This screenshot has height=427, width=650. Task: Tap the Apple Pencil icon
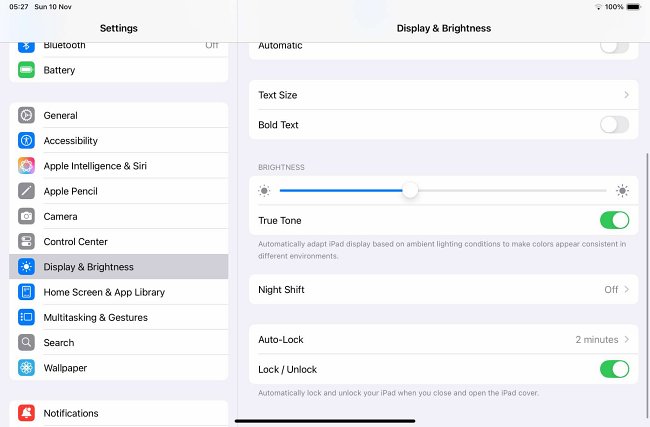(26, 191)
